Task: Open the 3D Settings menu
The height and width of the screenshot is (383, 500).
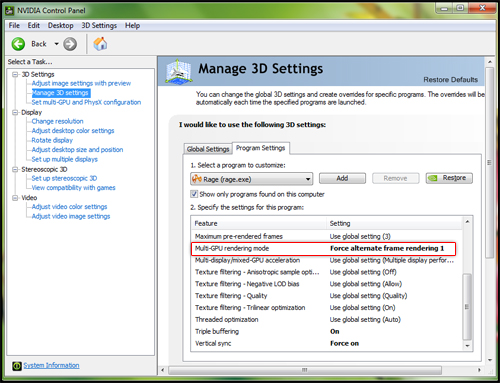Action: click(x=99, y=25)
